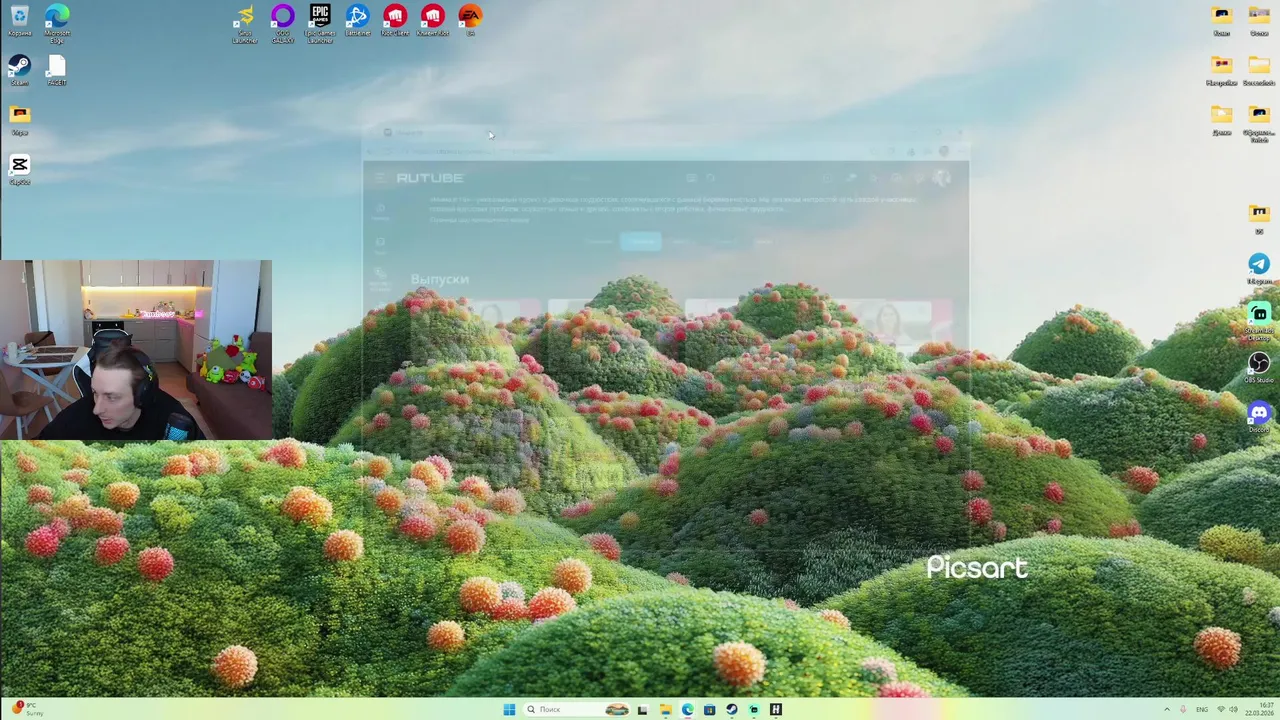Open the Игры folder on desktop
1280x720 pixels.
19,119
